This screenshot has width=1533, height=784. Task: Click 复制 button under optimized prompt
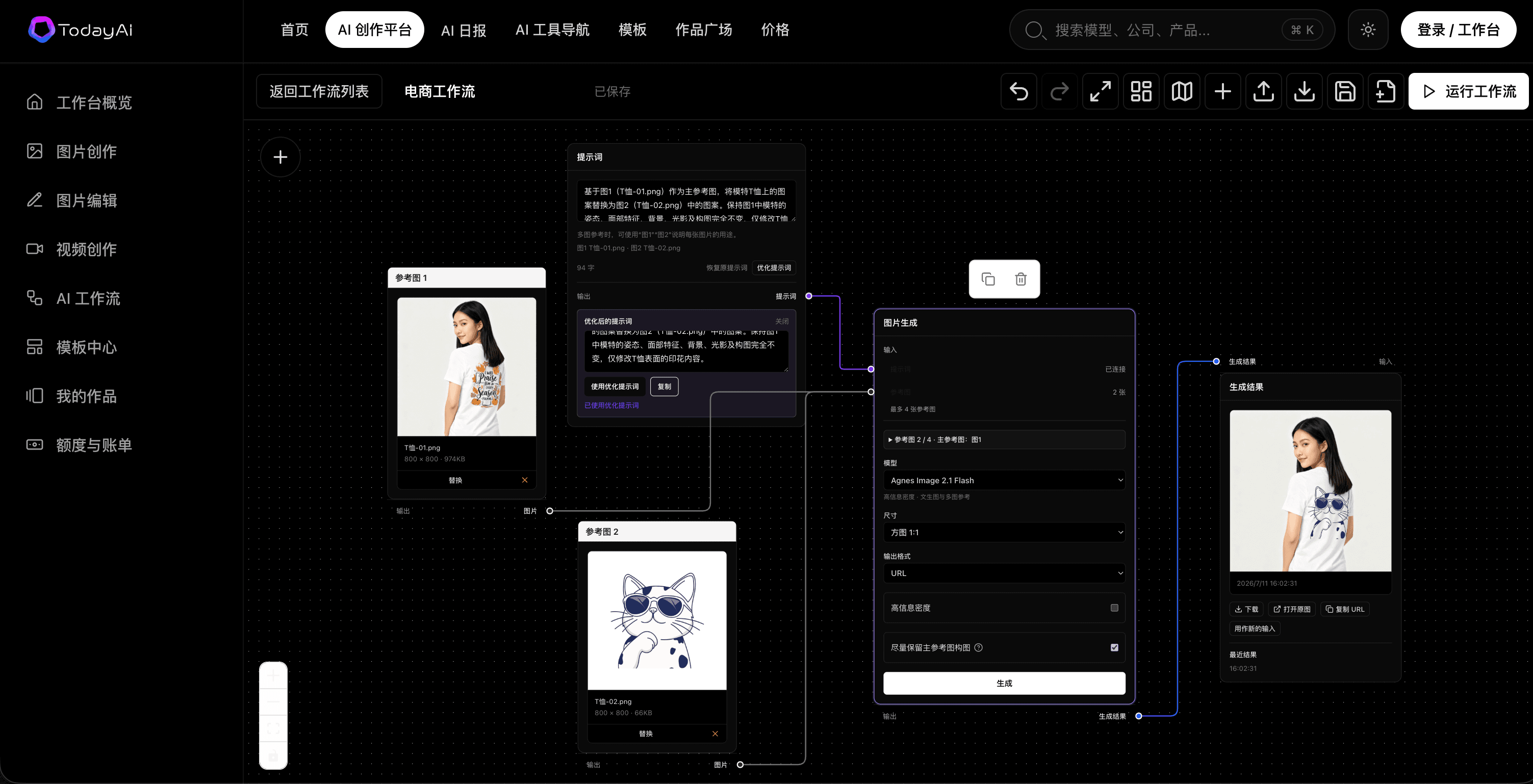click(664, 386)
